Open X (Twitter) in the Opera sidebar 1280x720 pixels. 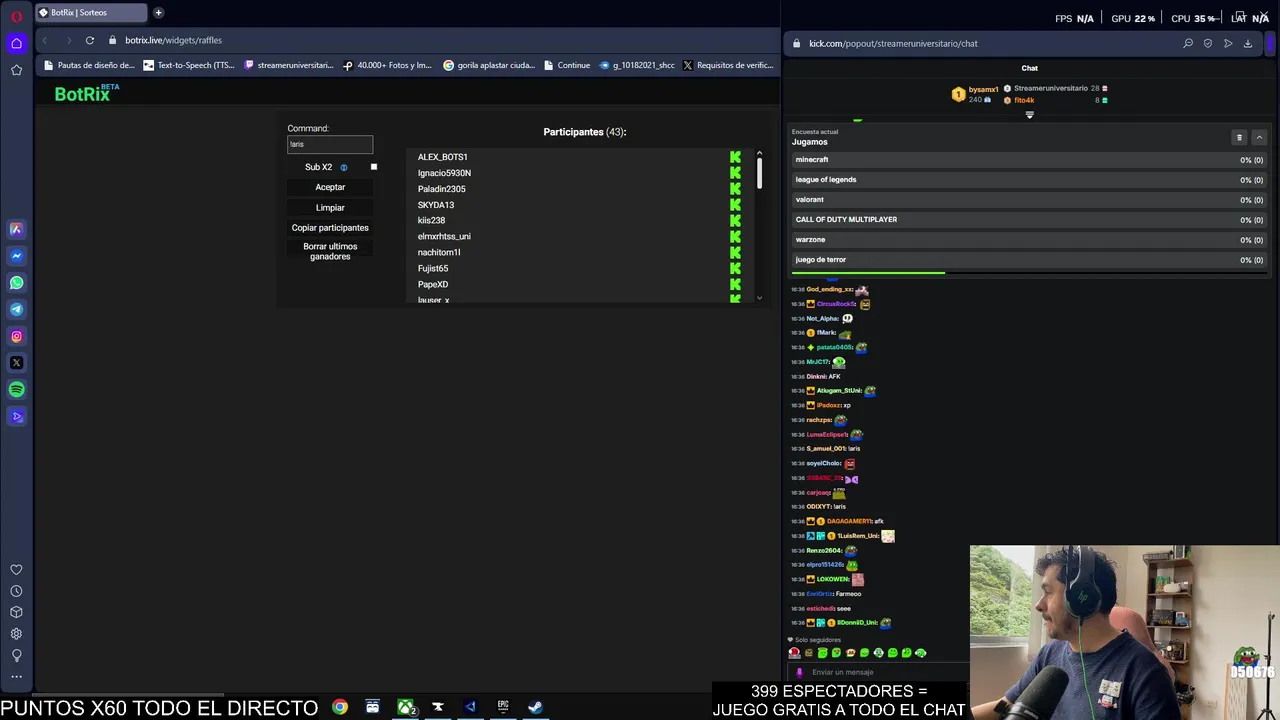(x=16, y=363)
